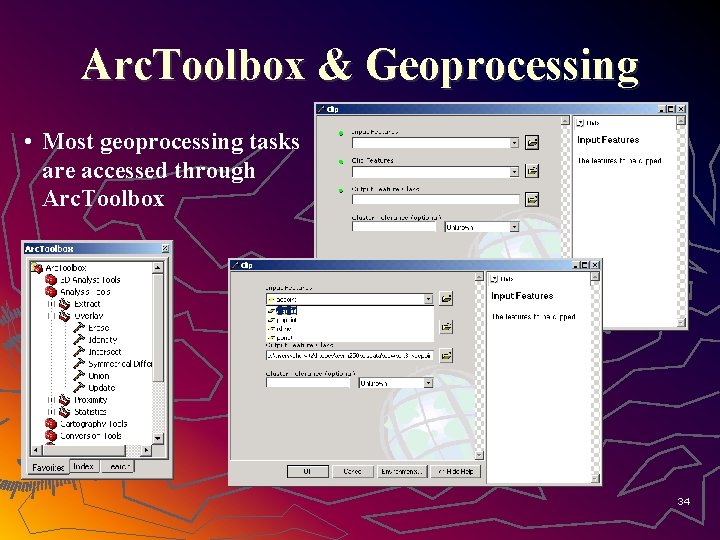
Task: Browse for Clip Features in back Clip window
Action: (532, 171)
